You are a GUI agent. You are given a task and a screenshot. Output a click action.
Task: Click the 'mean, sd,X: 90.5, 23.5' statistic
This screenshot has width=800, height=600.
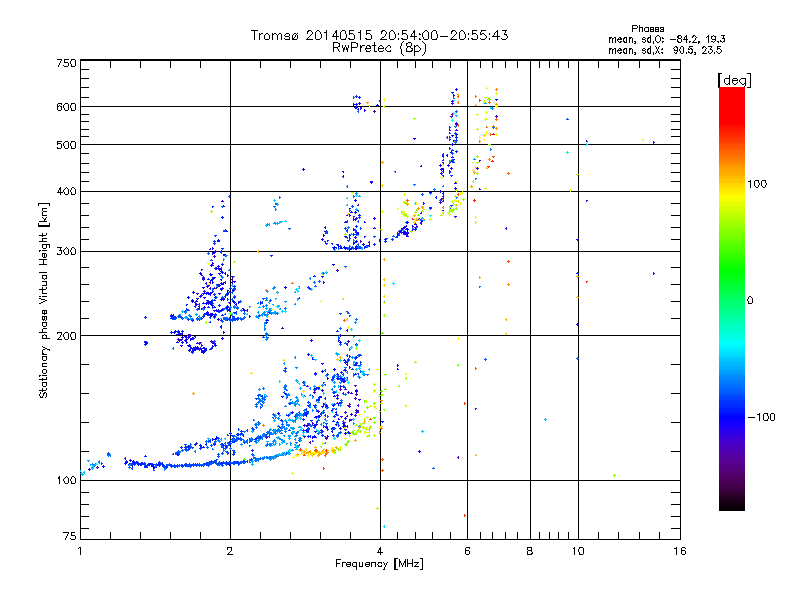[x=665, y=50]
